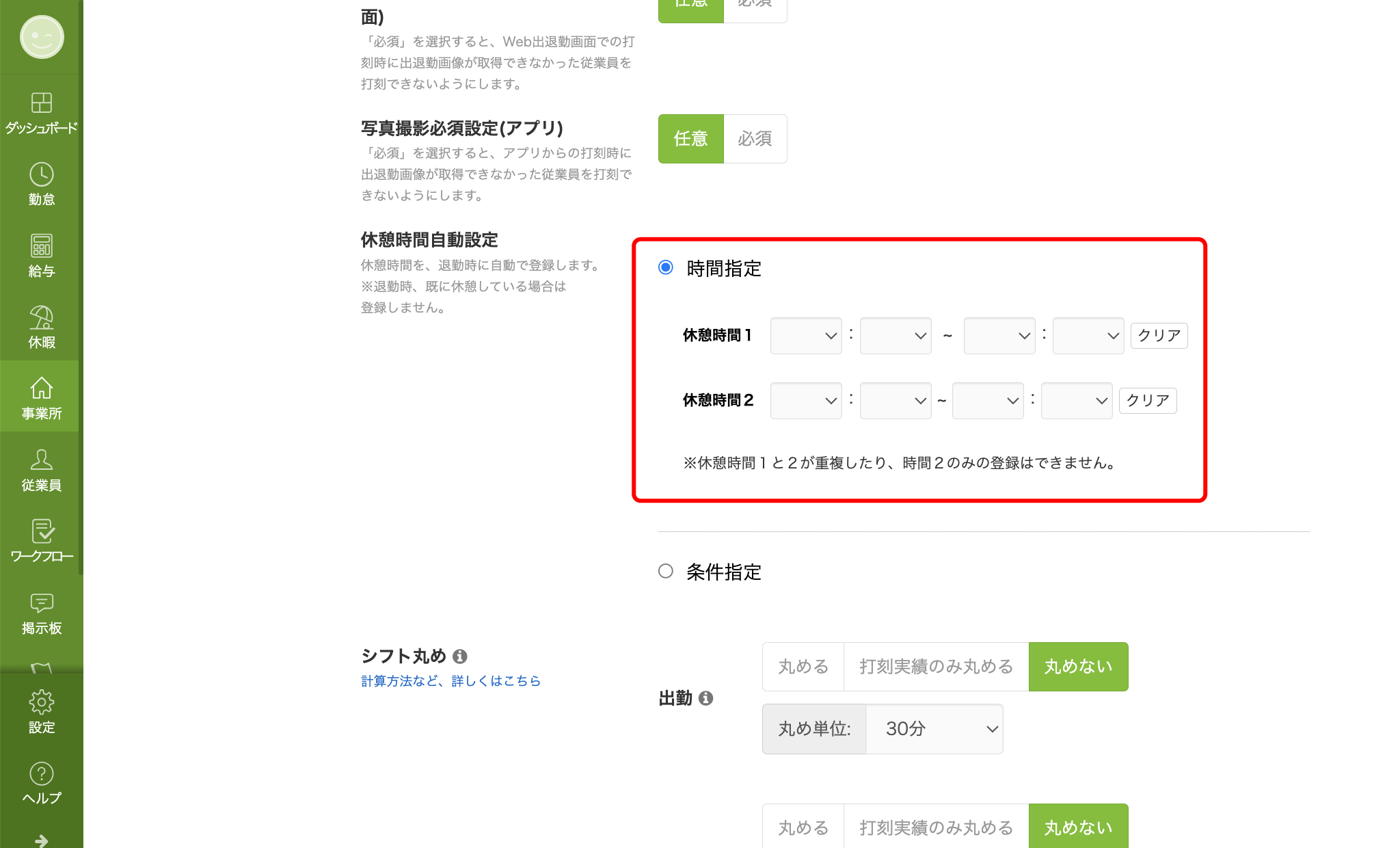Click the smiley face avatar logo
This screenshot has height=848, width=1400.
[x=42, y=37]
